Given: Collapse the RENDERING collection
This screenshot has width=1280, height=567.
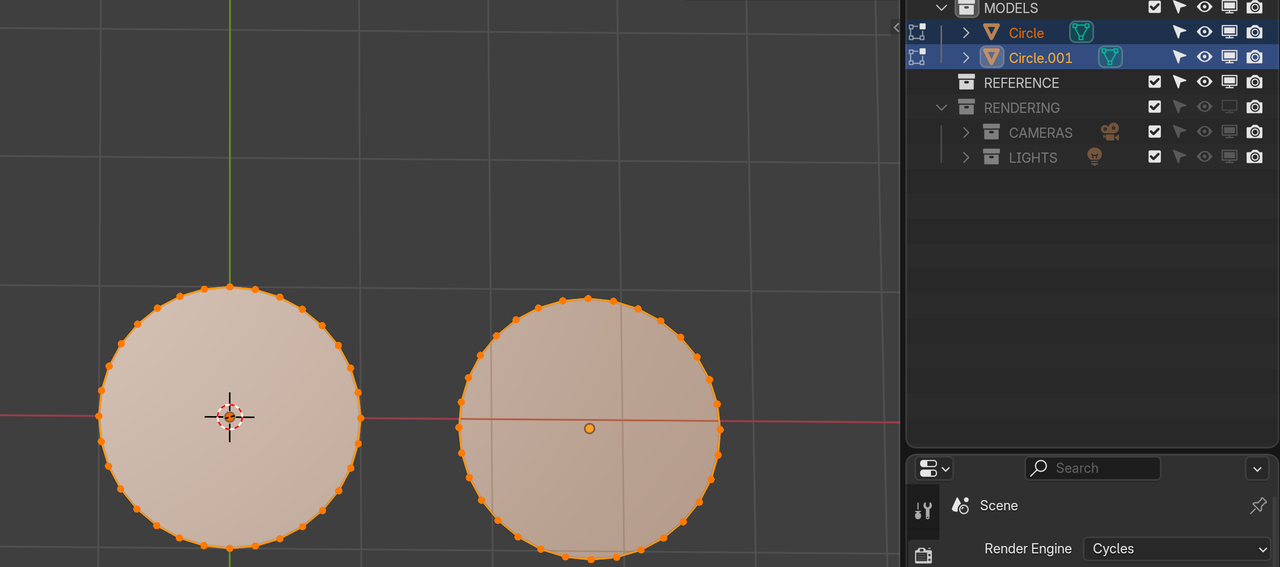Looking at the screenshot, I should (941, 107).
